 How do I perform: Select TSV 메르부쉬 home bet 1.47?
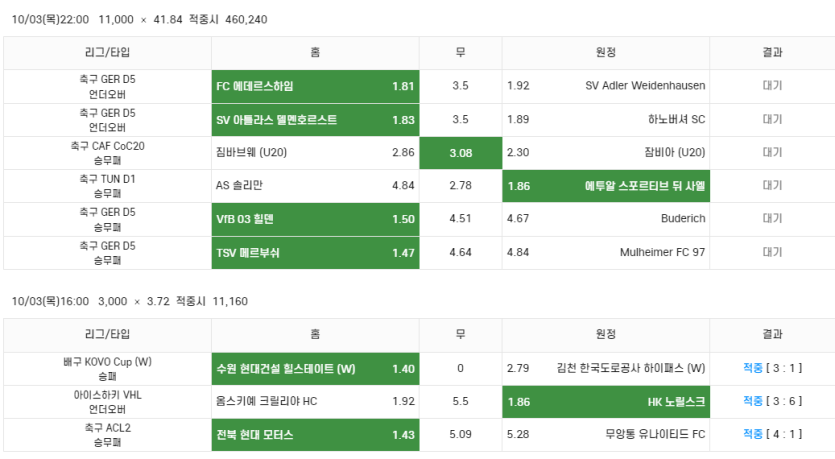click(x=315, y=252)
